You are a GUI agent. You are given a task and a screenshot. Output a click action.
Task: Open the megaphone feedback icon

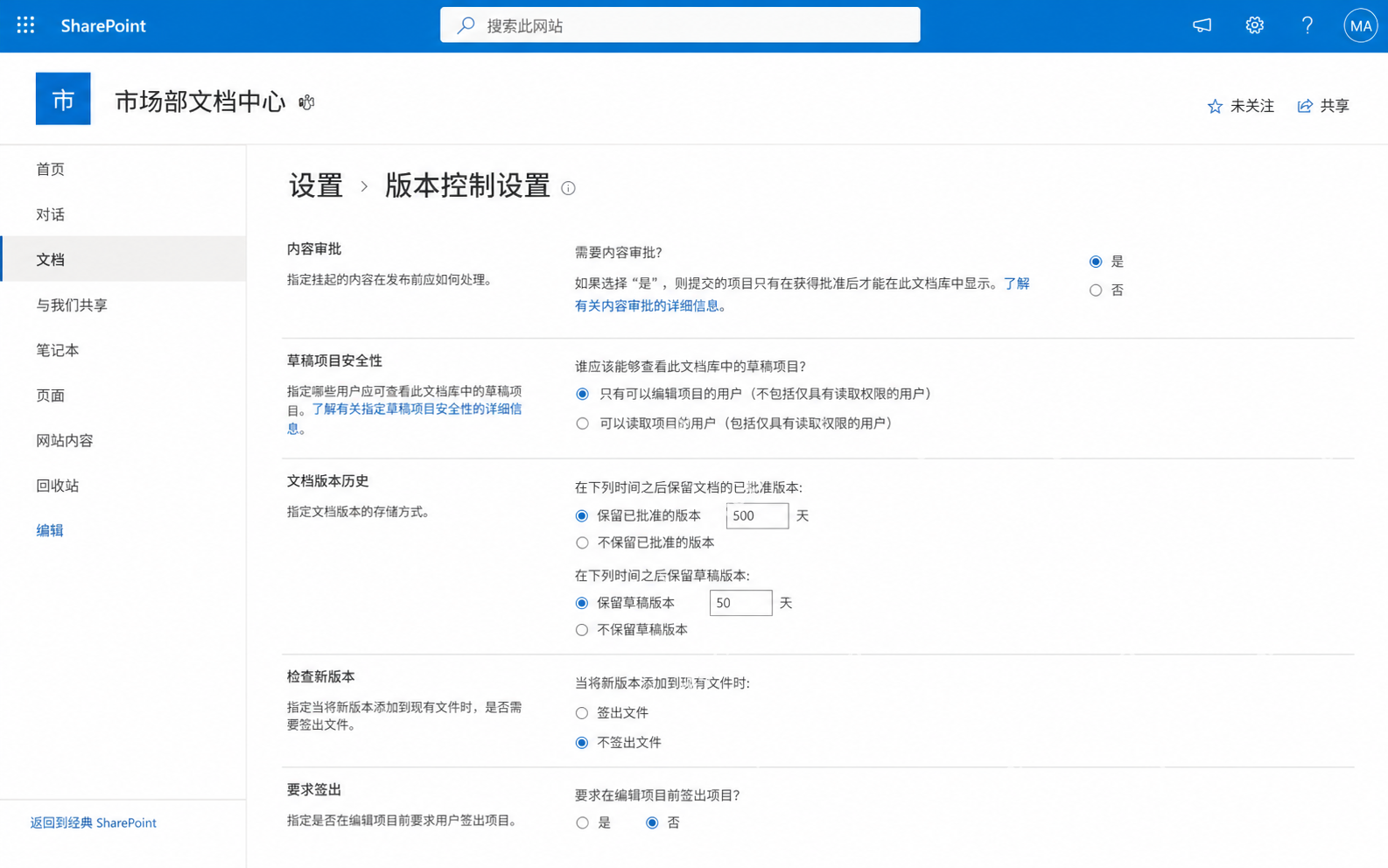(x=1202, y=25)
